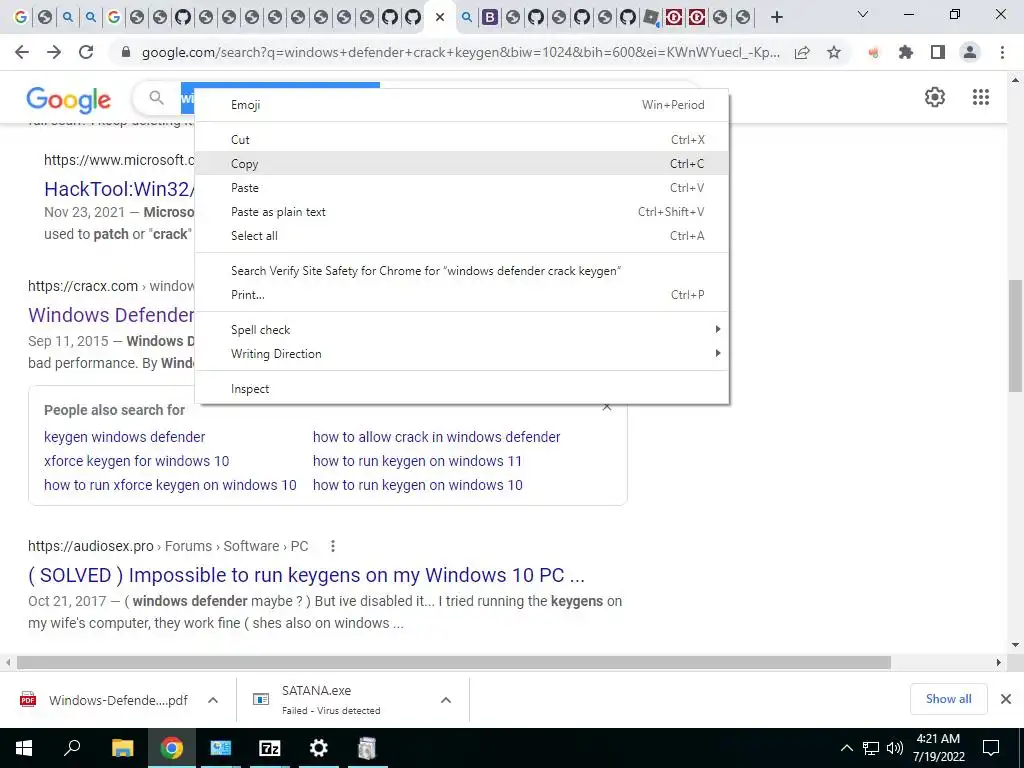Open a new tab with the plus button
Screen dimensions: 1024x768
(776, 17)
